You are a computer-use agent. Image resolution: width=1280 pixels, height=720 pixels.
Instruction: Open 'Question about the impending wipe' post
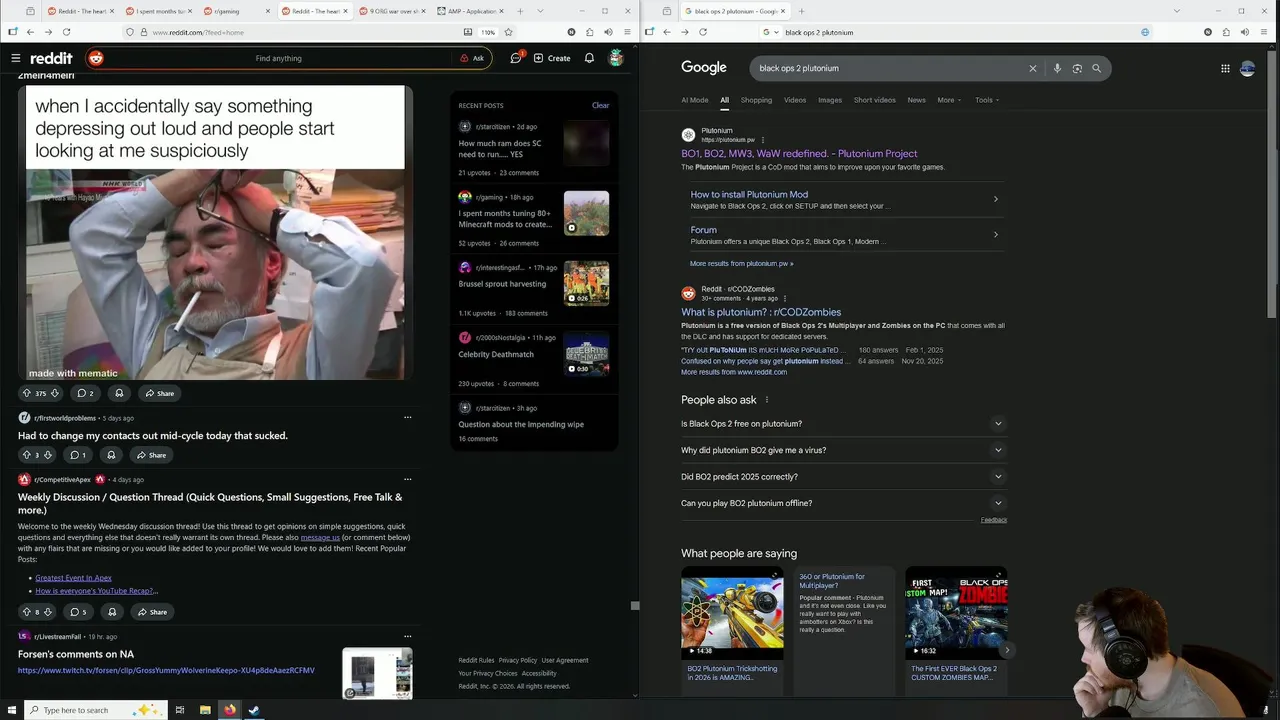coord(521,424)
